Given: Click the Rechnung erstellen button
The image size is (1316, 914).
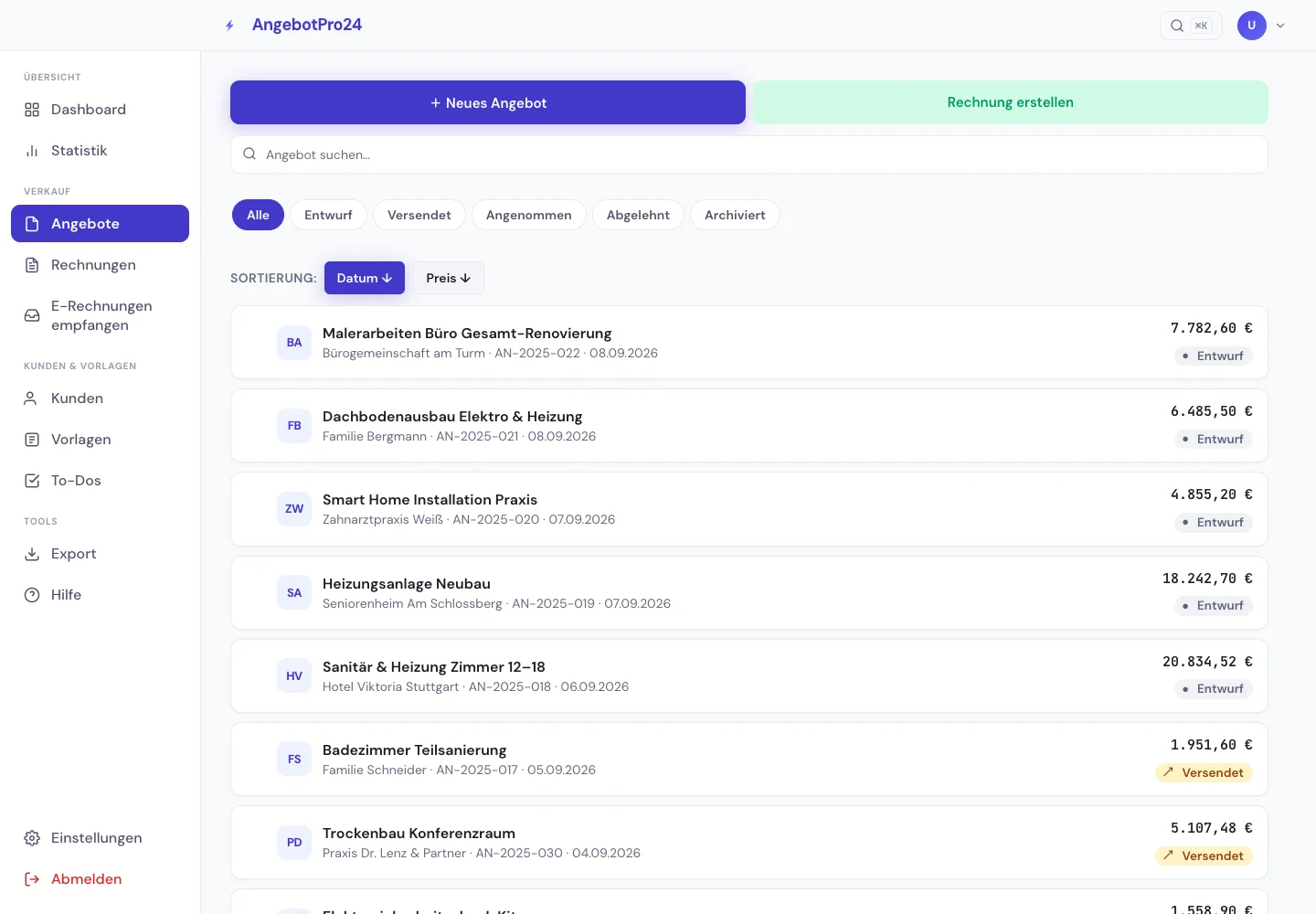Looking at the screenshot, I should coord(1011,102).
